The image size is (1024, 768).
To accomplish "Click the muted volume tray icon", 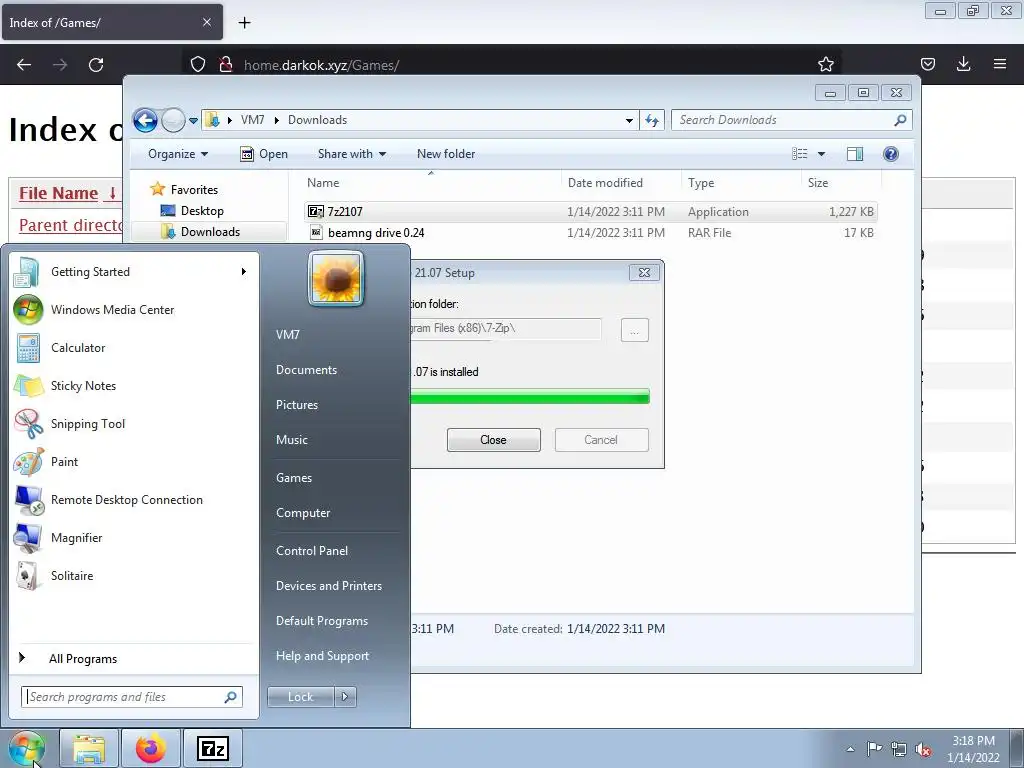I will coord(923,749).
